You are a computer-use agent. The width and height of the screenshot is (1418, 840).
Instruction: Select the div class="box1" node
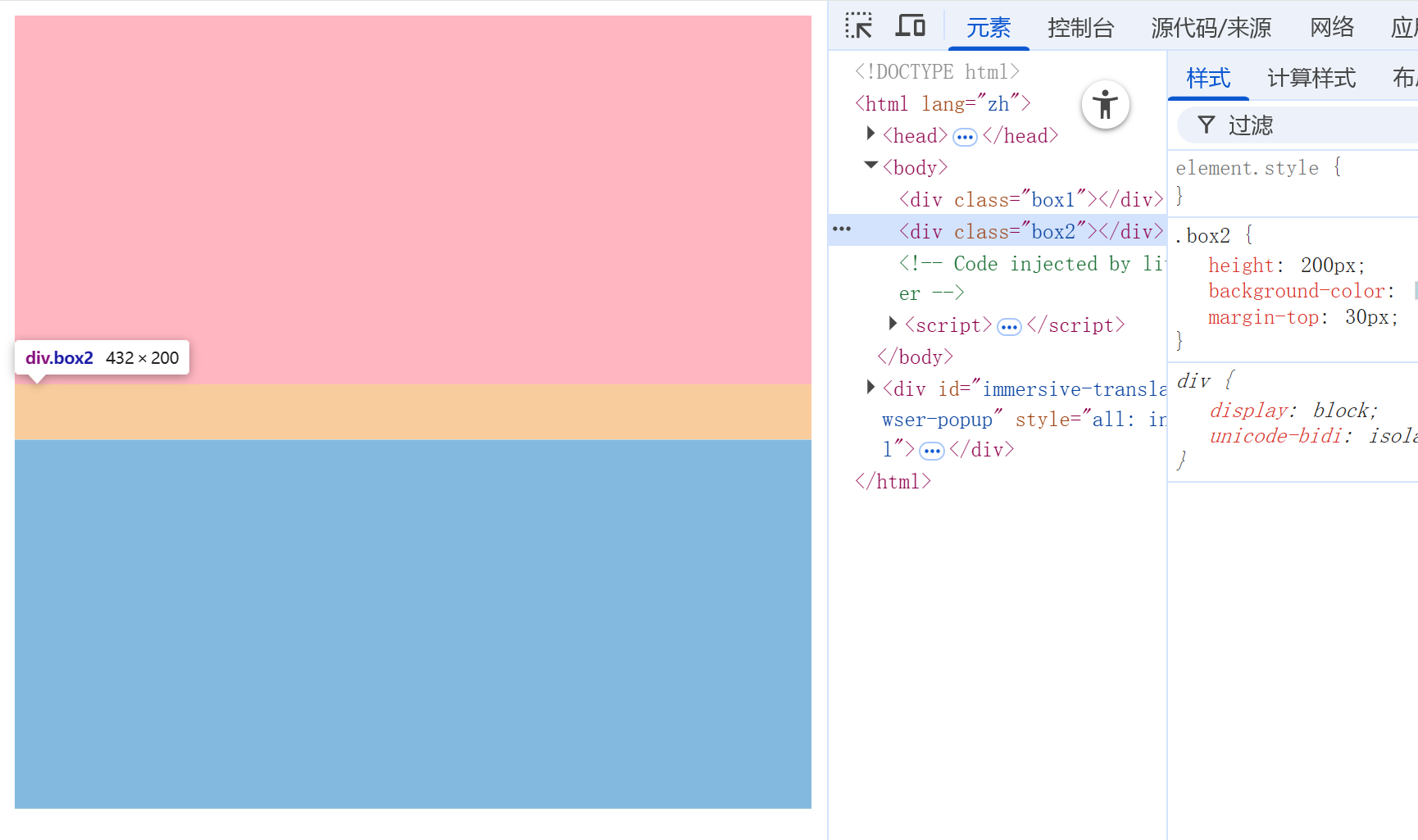tap(1031, 200)
